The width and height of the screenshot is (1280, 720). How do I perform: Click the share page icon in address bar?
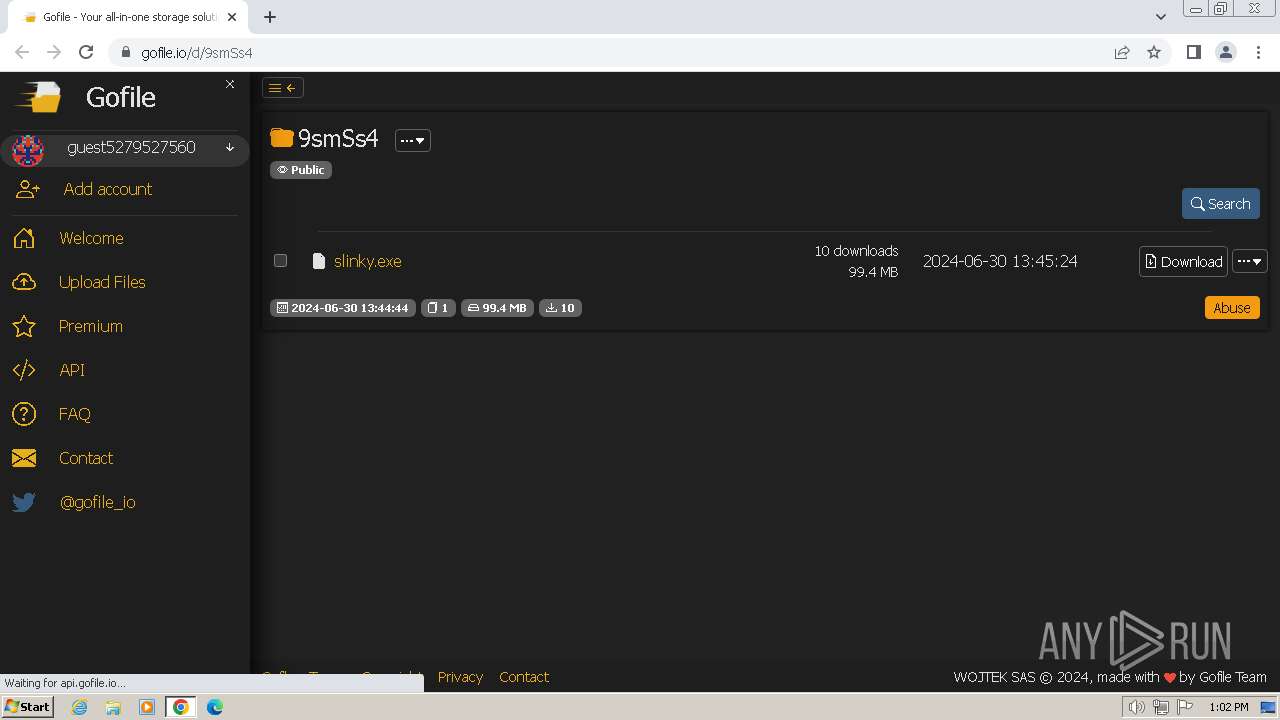[1122, 53]
